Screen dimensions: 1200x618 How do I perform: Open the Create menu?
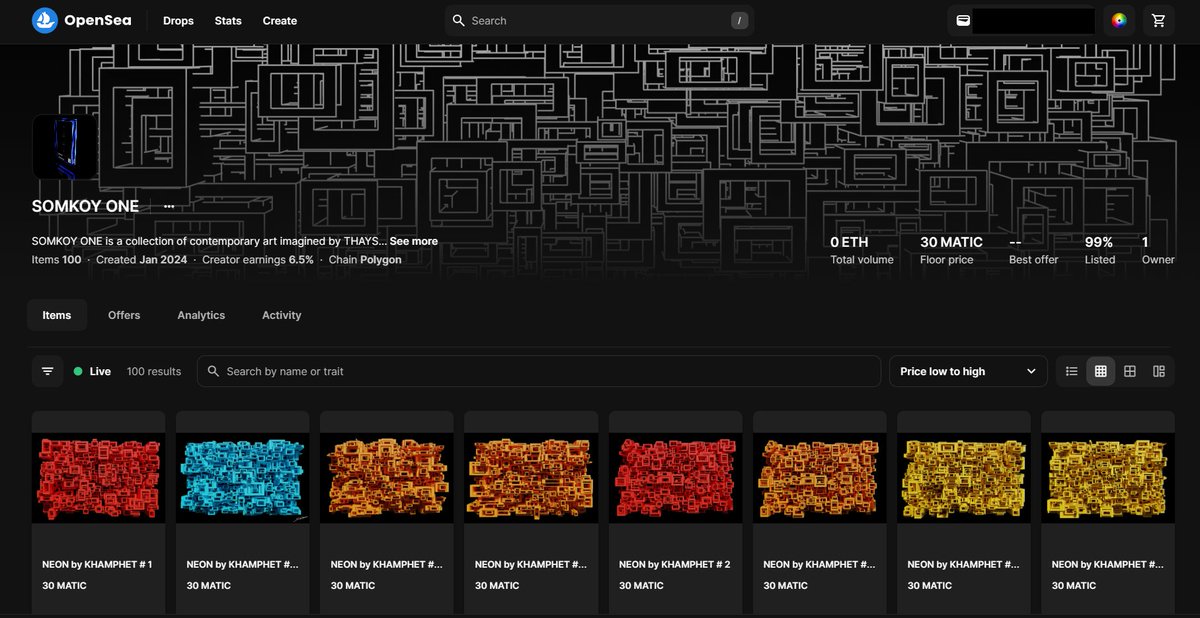pos(280,20)
